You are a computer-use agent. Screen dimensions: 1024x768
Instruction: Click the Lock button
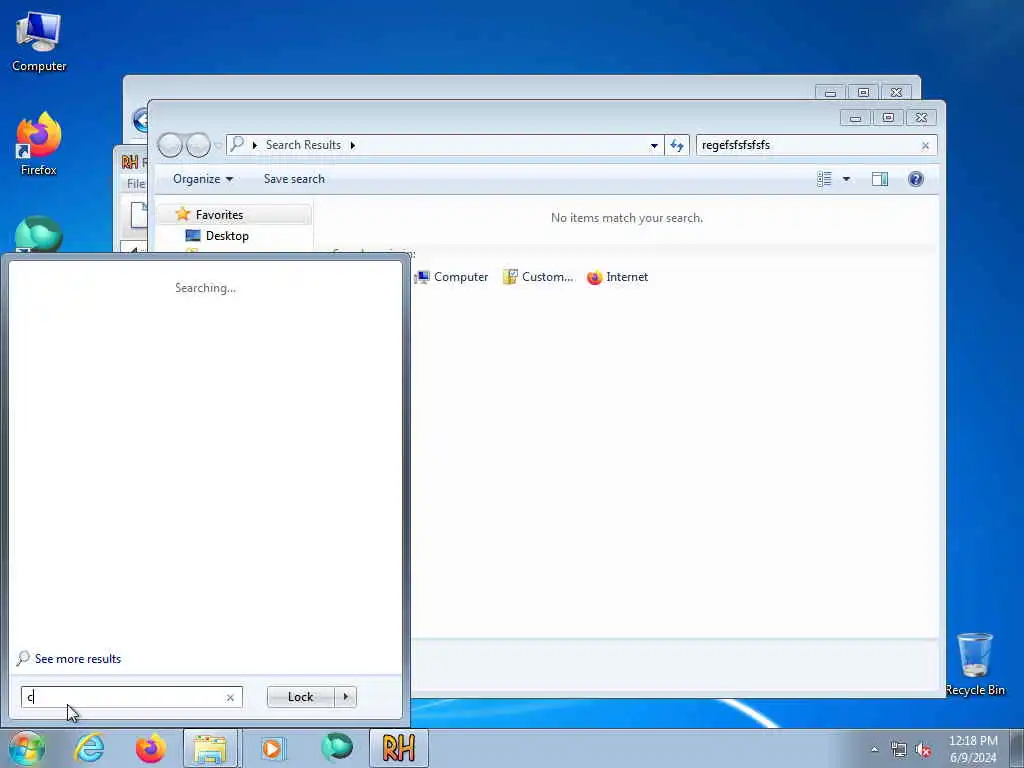300,697
